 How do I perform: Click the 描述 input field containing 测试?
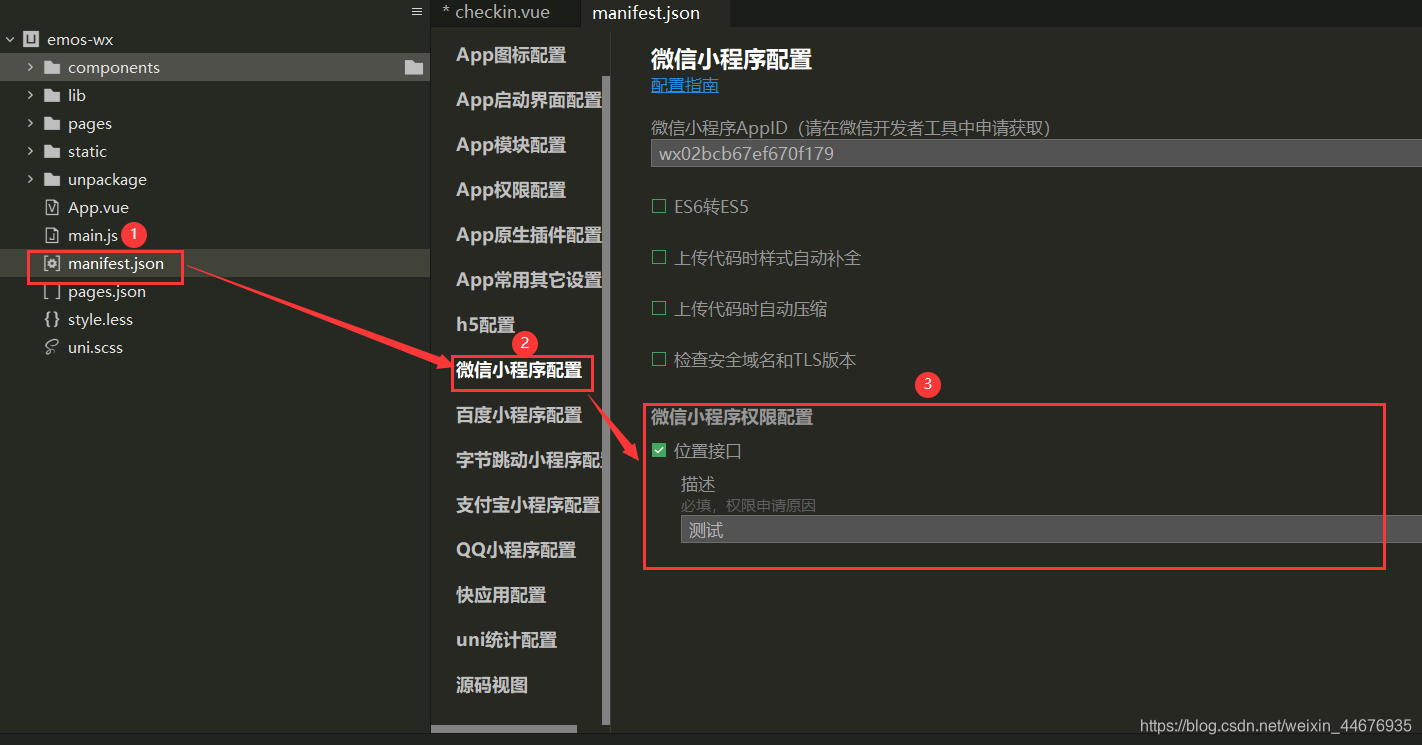tap(1051, 530)
